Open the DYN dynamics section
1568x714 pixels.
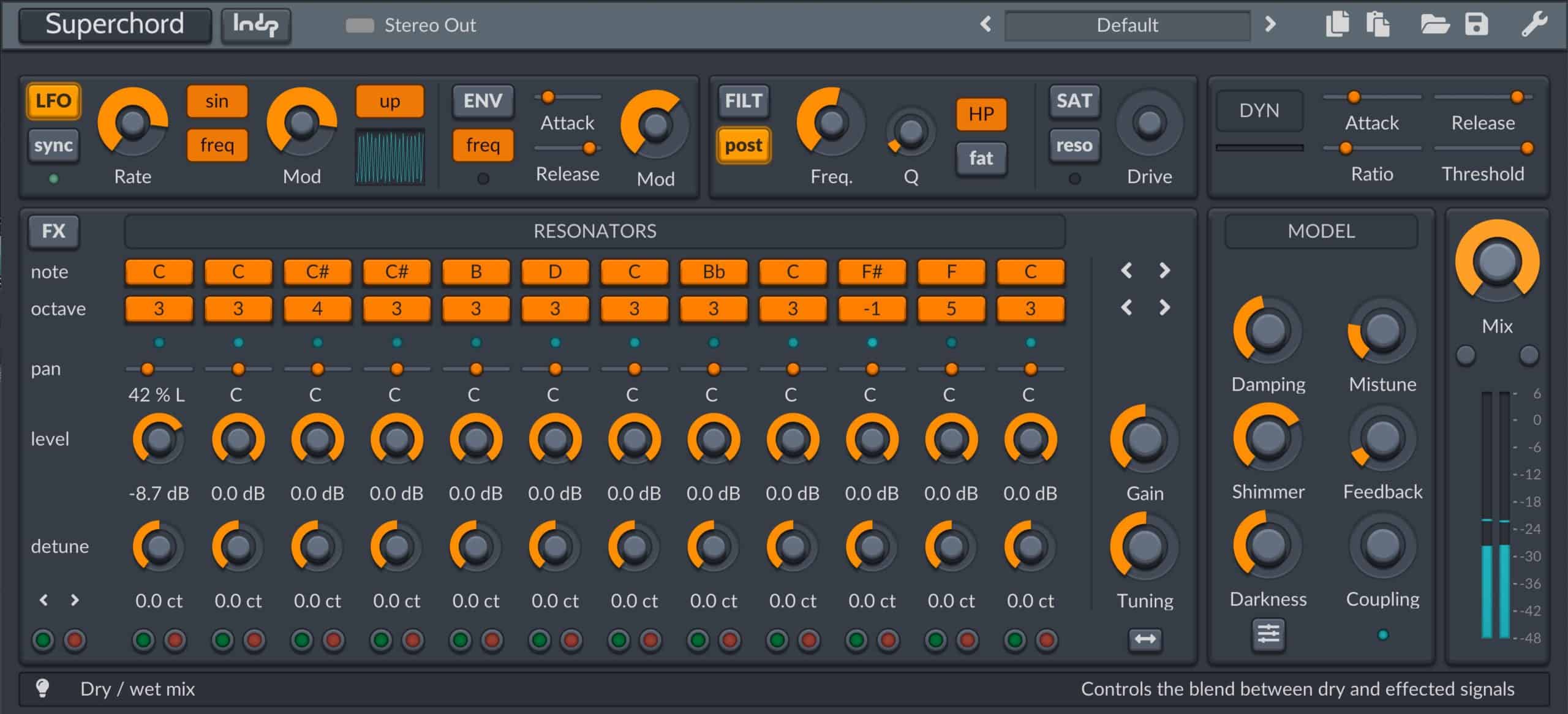pos(1259,110)
